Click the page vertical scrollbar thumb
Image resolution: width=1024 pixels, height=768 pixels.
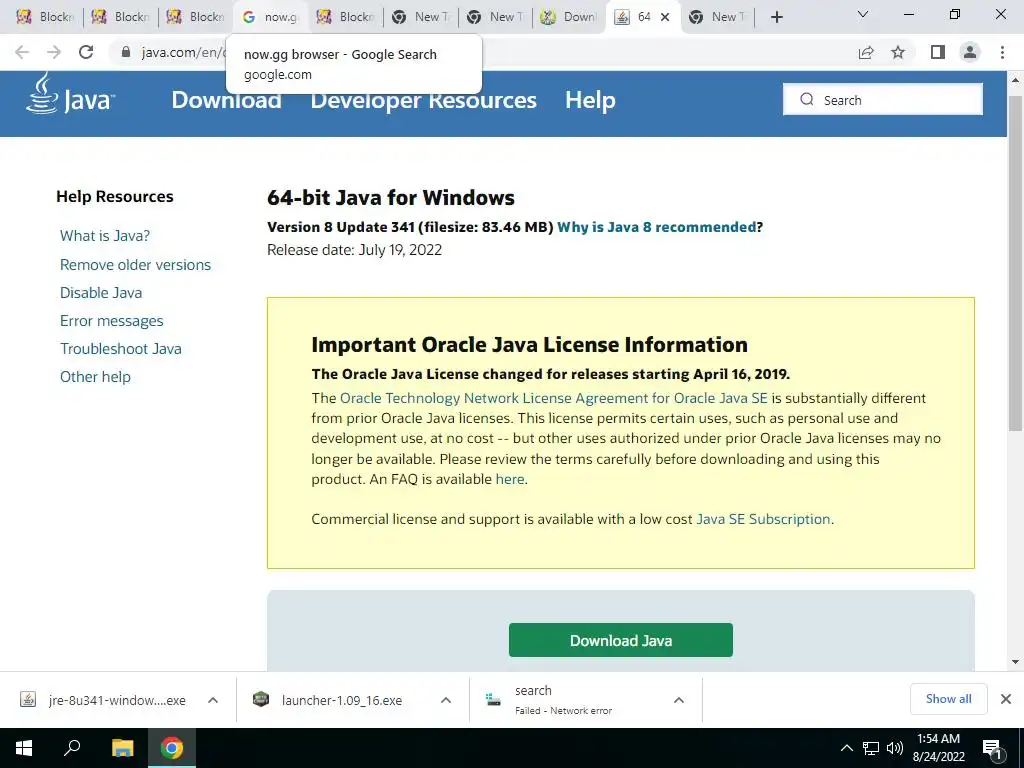1015,263
